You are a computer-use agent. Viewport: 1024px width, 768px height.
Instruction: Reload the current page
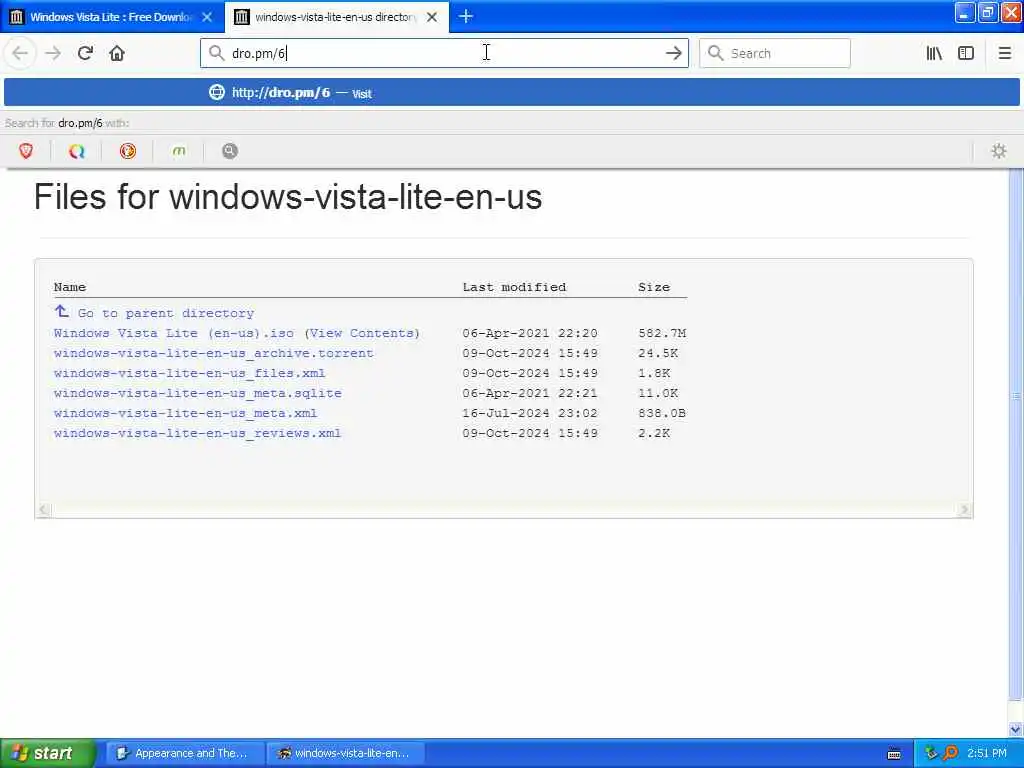click(85, 53)
